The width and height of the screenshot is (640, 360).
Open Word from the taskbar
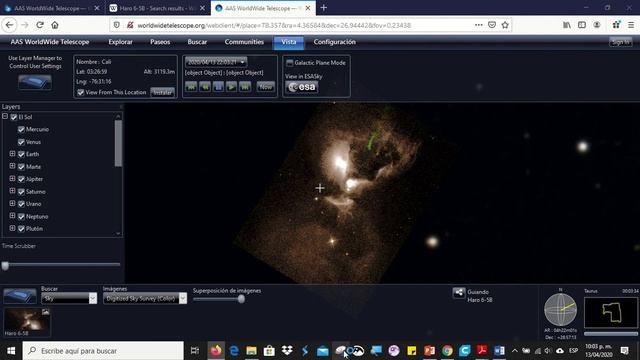point(499,351)
